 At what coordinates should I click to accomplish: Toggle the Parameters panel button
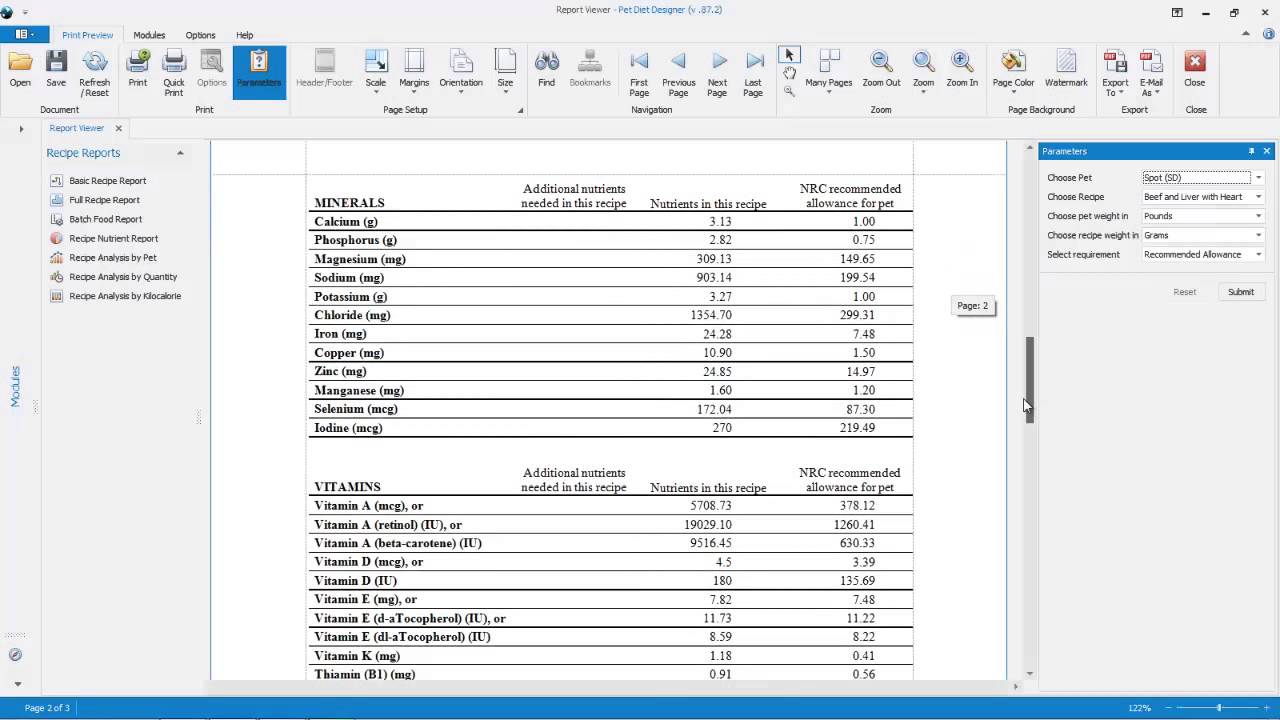(259, 71)
